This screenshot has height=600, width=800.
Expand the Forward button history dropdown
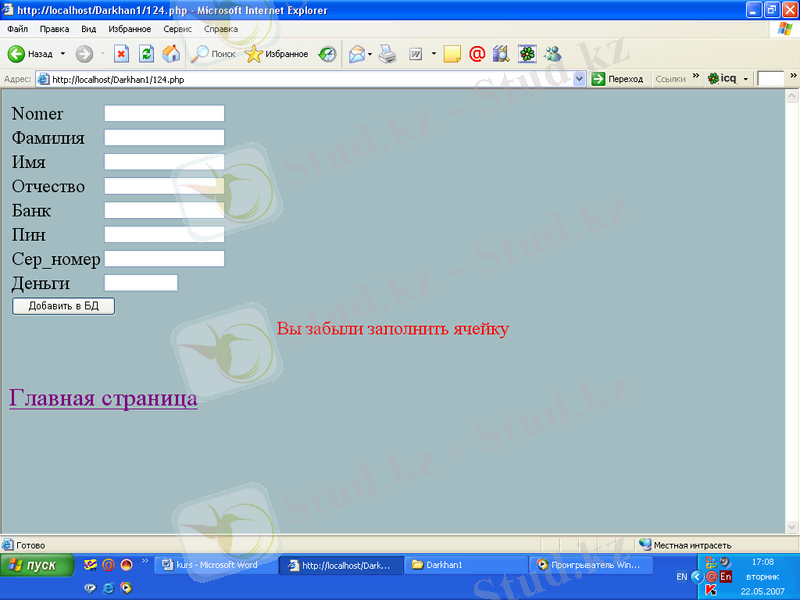tap(103, 54)
